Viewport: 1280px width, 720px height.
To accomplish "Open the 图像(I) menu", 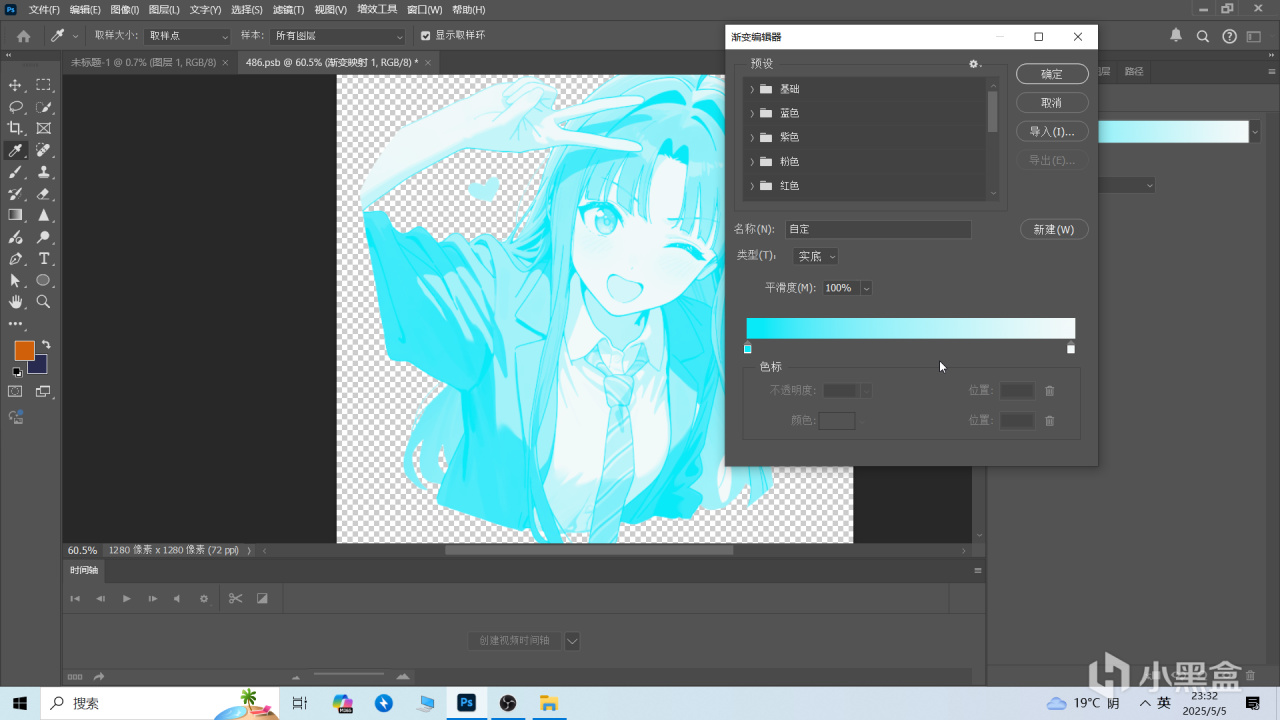I will 125,9.
